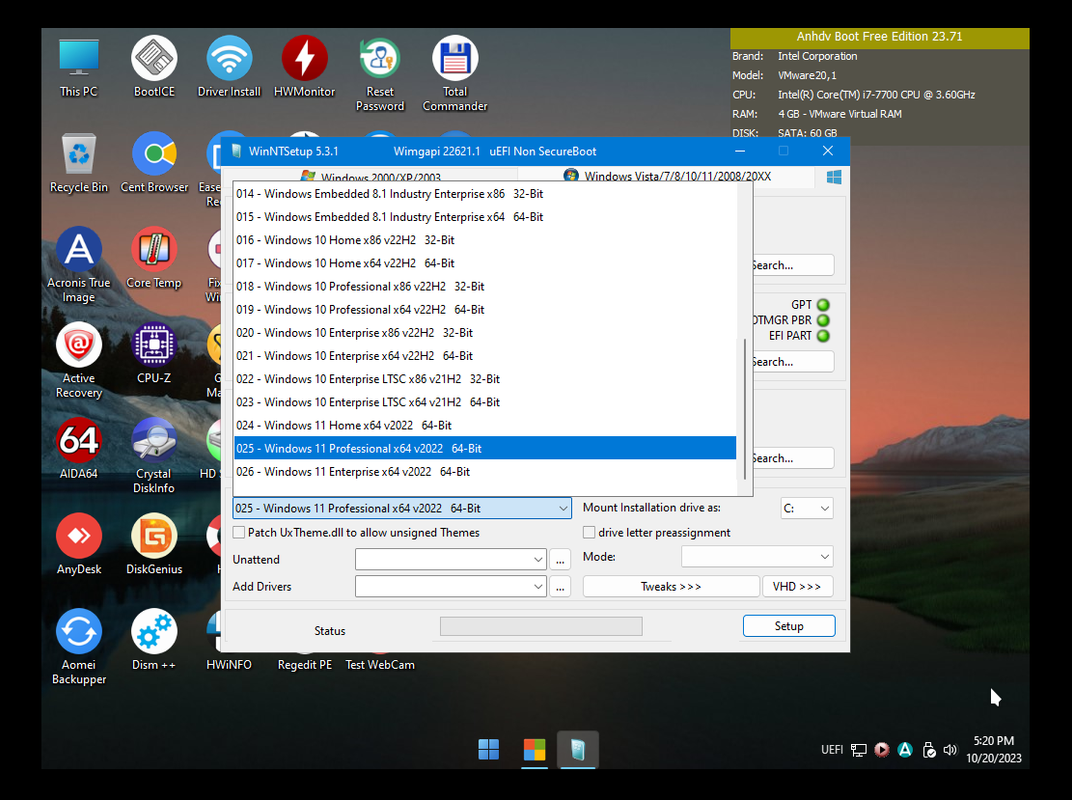Screen dimensions: 1072x800
Task: Select 014 Windows Embedded 8.1 Industry Enterprise x86
Action: (485, 194)
